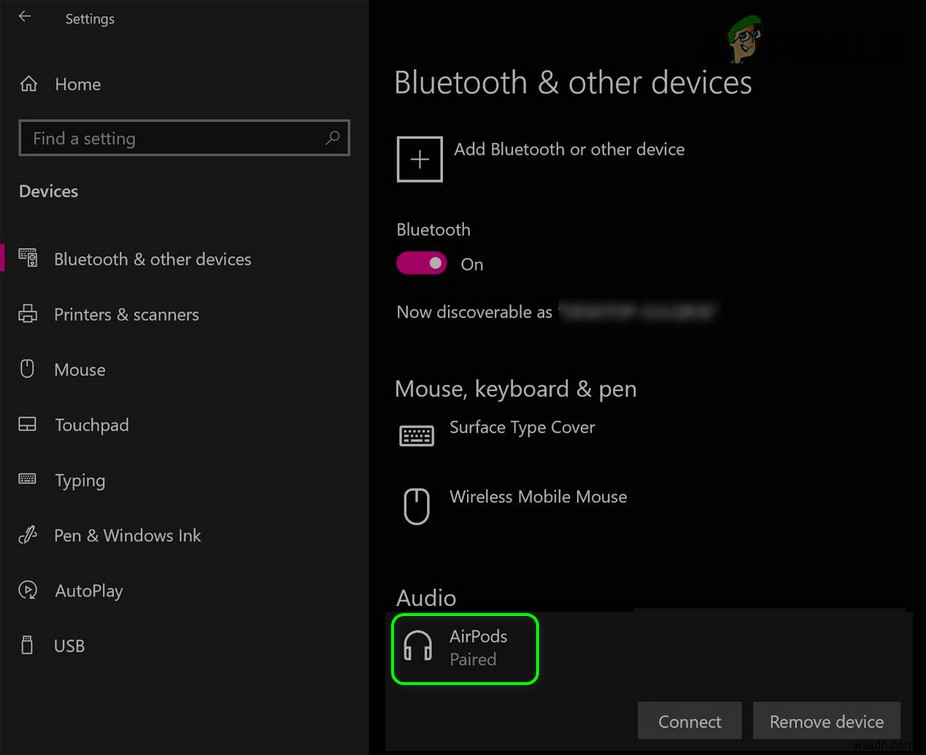The width and height of the screenshot is (926, 755).
Task: Click the Mouse sidebar icon
Action: tap(27, 369)
